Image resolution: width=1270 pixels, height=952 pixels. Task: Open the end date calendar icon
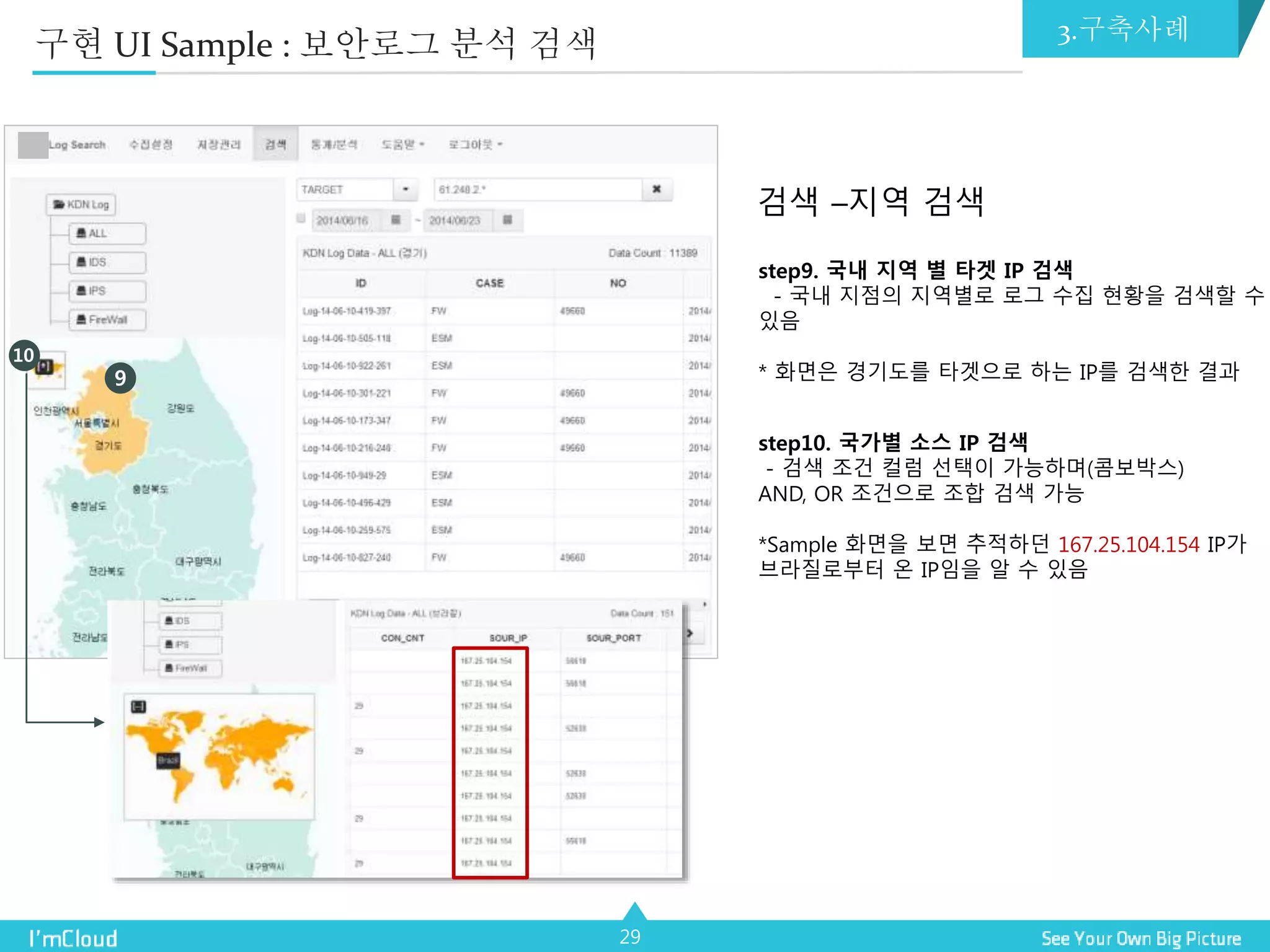(x=508, y=220)
